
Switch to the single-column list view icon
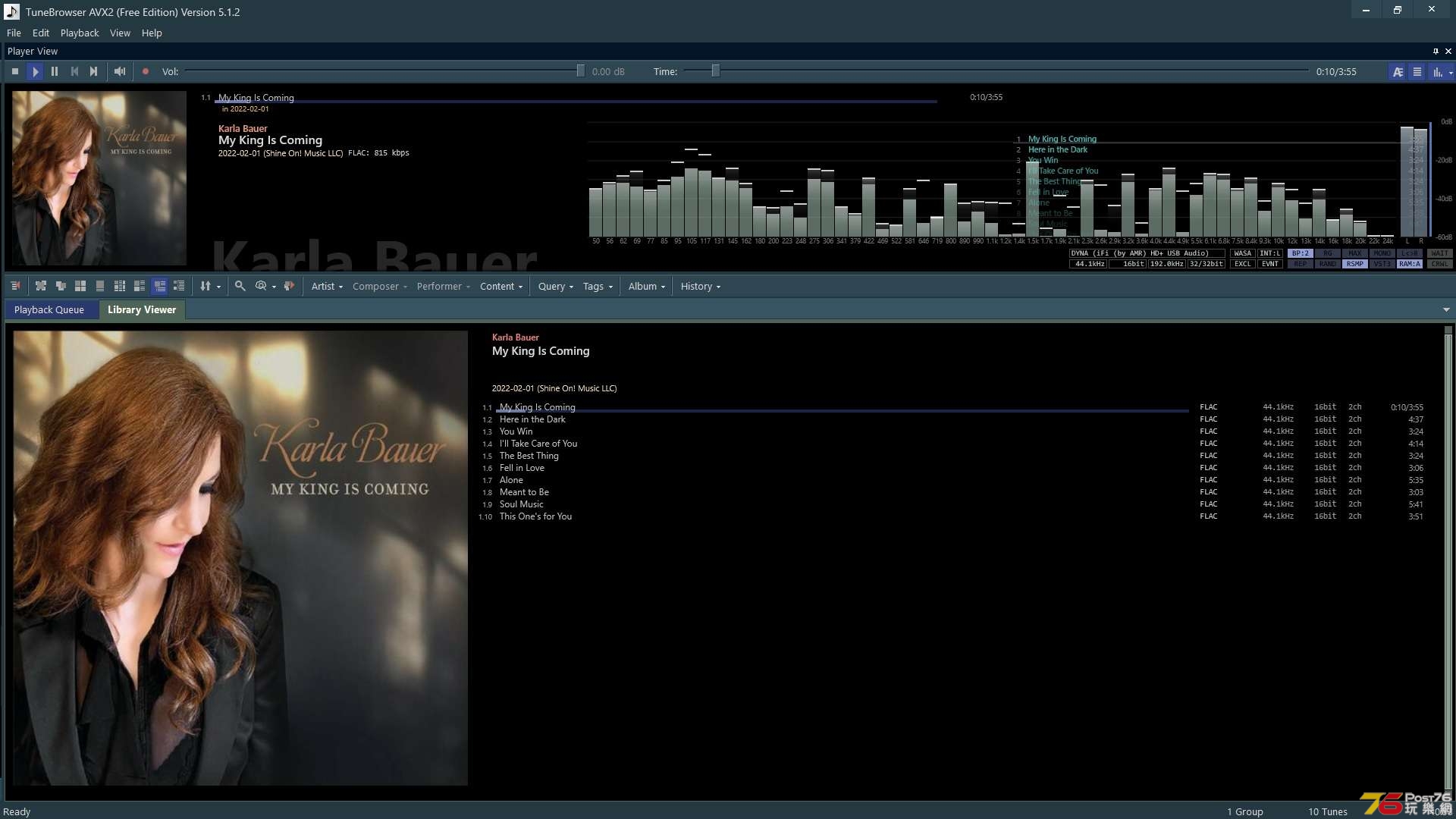click(100, 286)
